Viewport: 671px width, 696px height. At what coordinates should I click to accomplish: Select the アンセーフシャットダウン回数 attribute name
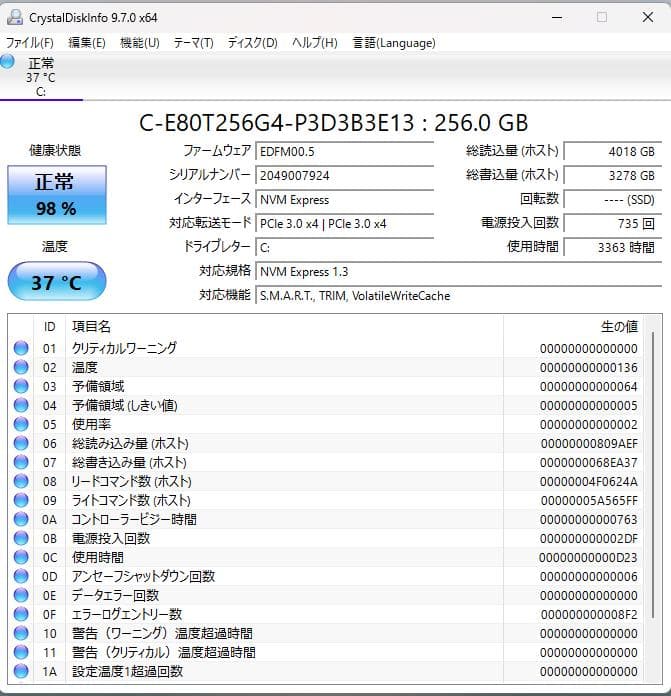(x=143, y=576)
